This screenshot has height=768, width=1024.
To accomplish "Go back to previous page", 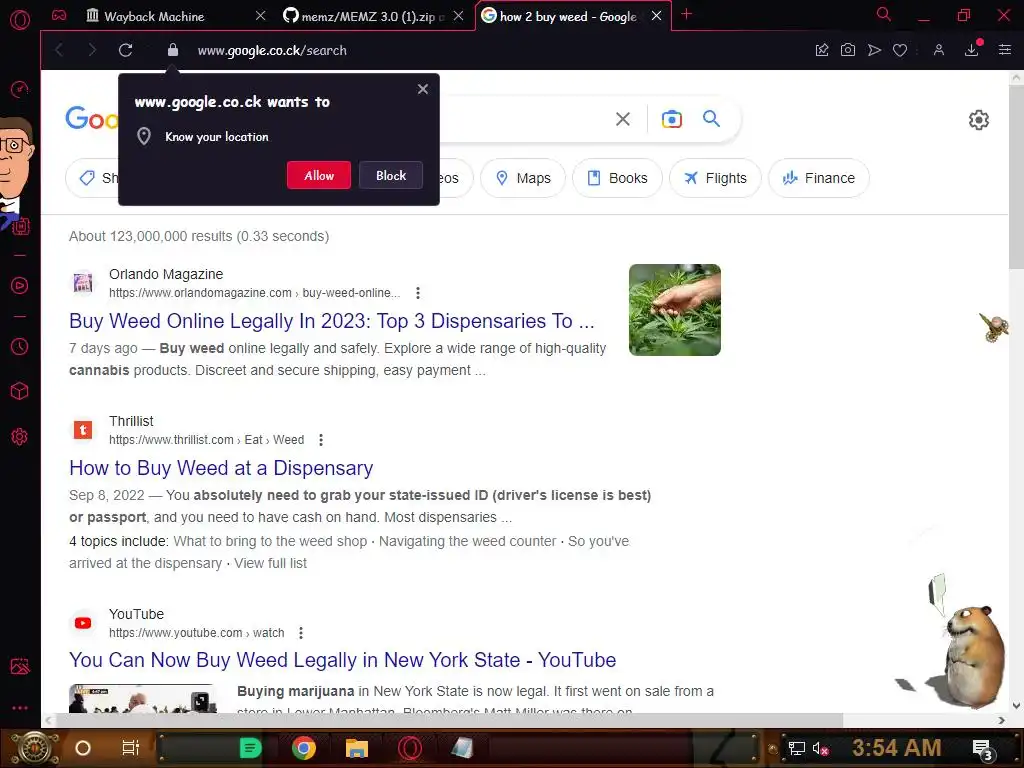I will coord(59,50).
